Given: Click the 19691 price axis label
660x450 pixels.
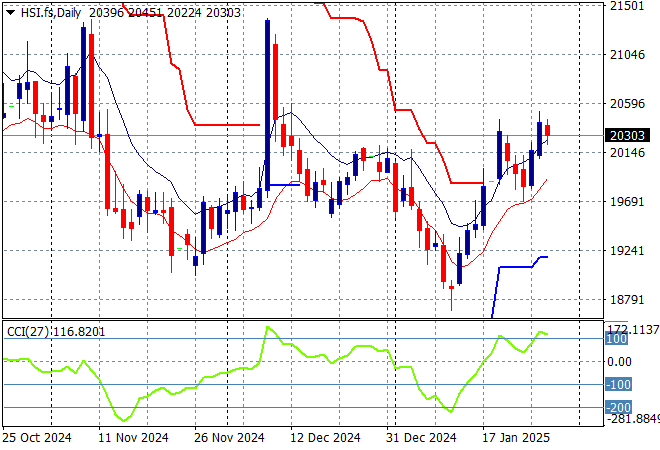Looking at the screenshot, I should pyautogui.click(x=627, y=202).
